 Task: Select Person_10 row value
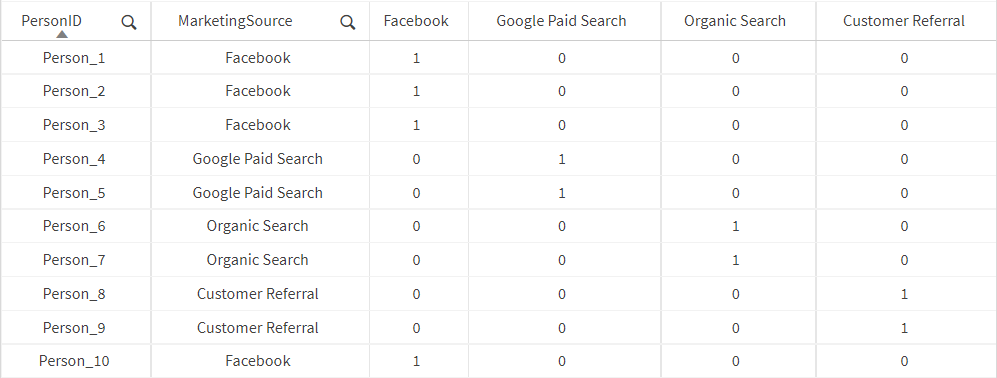tap(74, 361)
